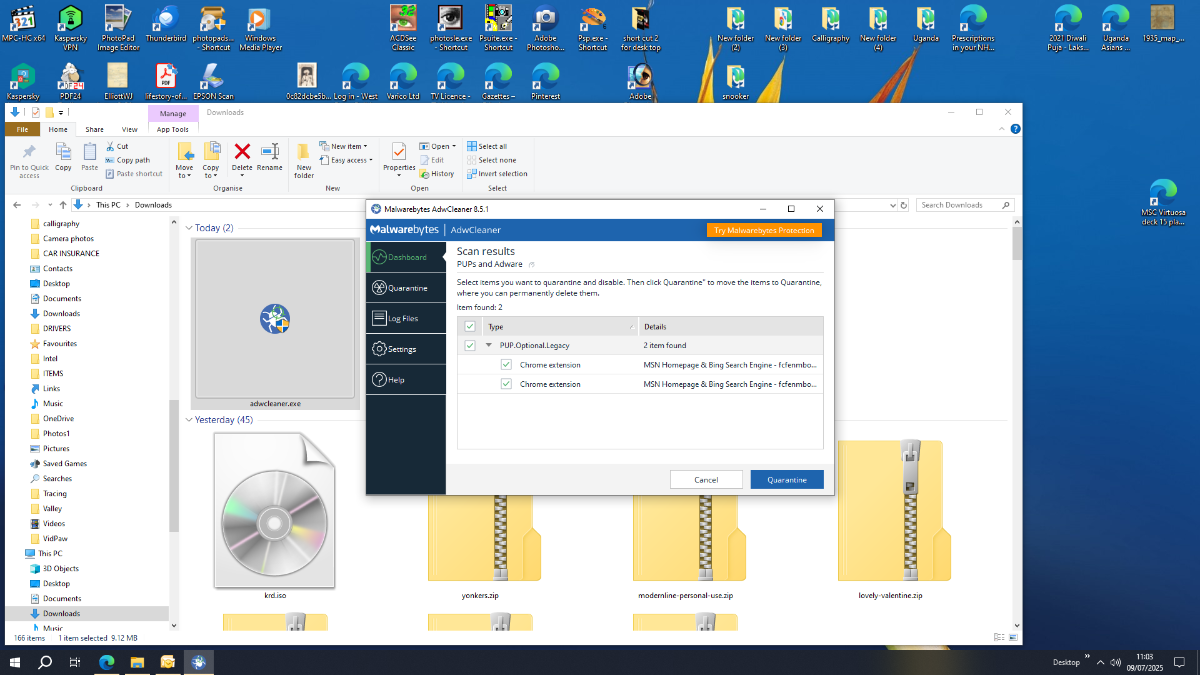Click Try Malwarebytes Protection button
Image resolution: width=1200 pixels, height=675 pixels.
point(764,230)
